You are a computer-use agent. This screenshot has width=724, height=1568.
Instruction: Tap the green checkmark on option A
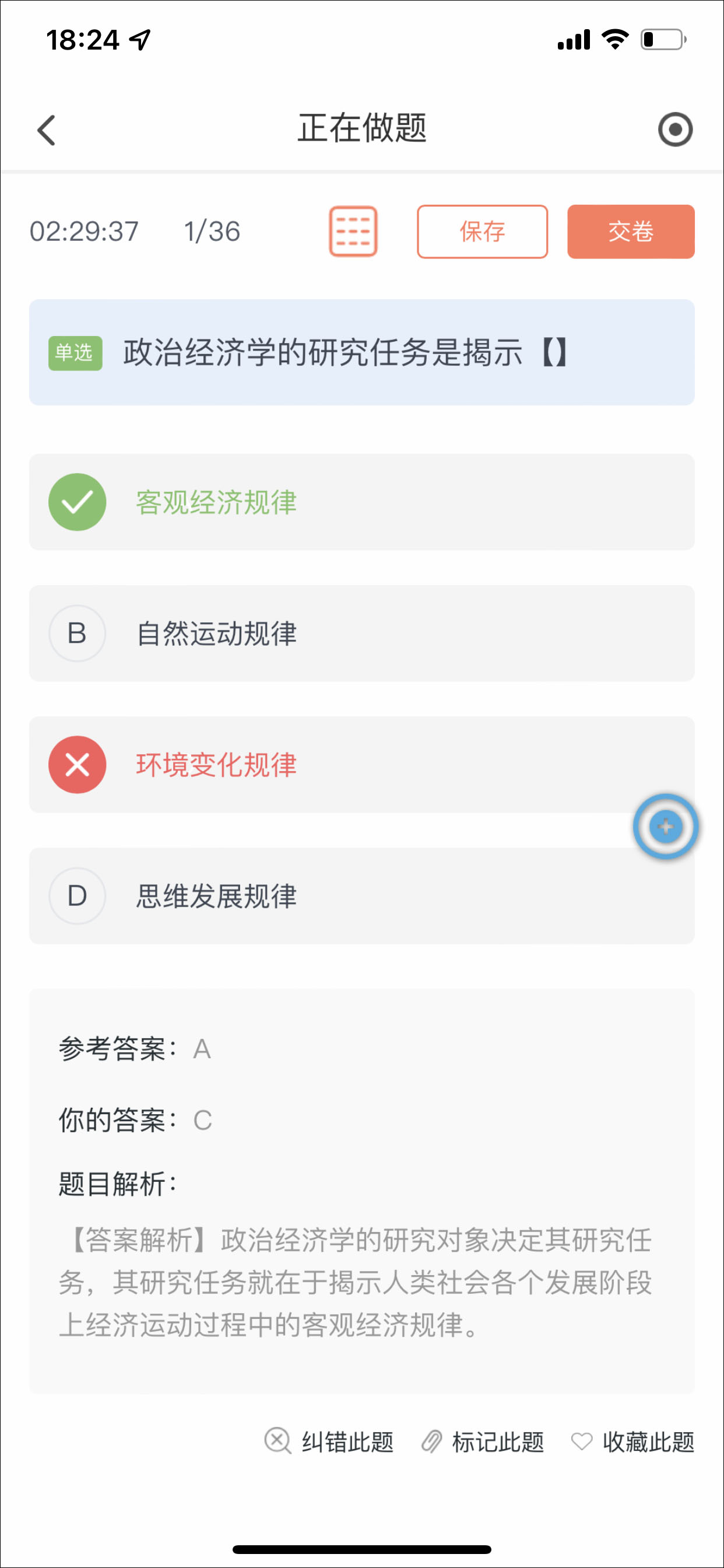click(78, 502)
